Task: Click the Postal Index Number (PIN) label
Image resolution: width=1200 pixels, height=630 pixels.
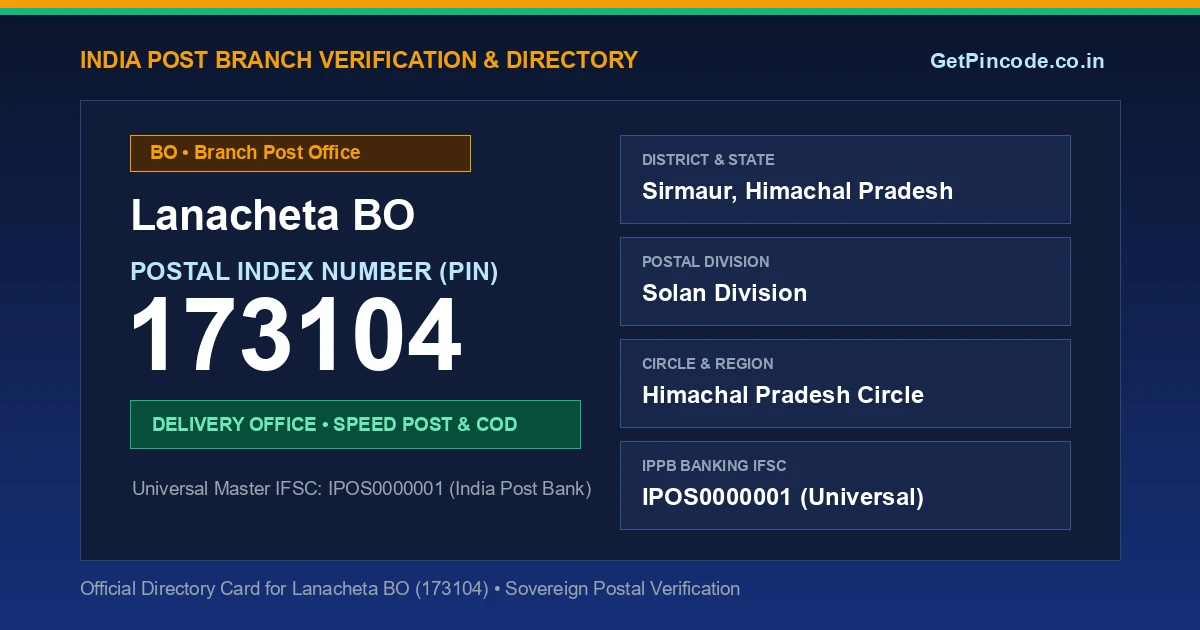Action: click(314, 271)
